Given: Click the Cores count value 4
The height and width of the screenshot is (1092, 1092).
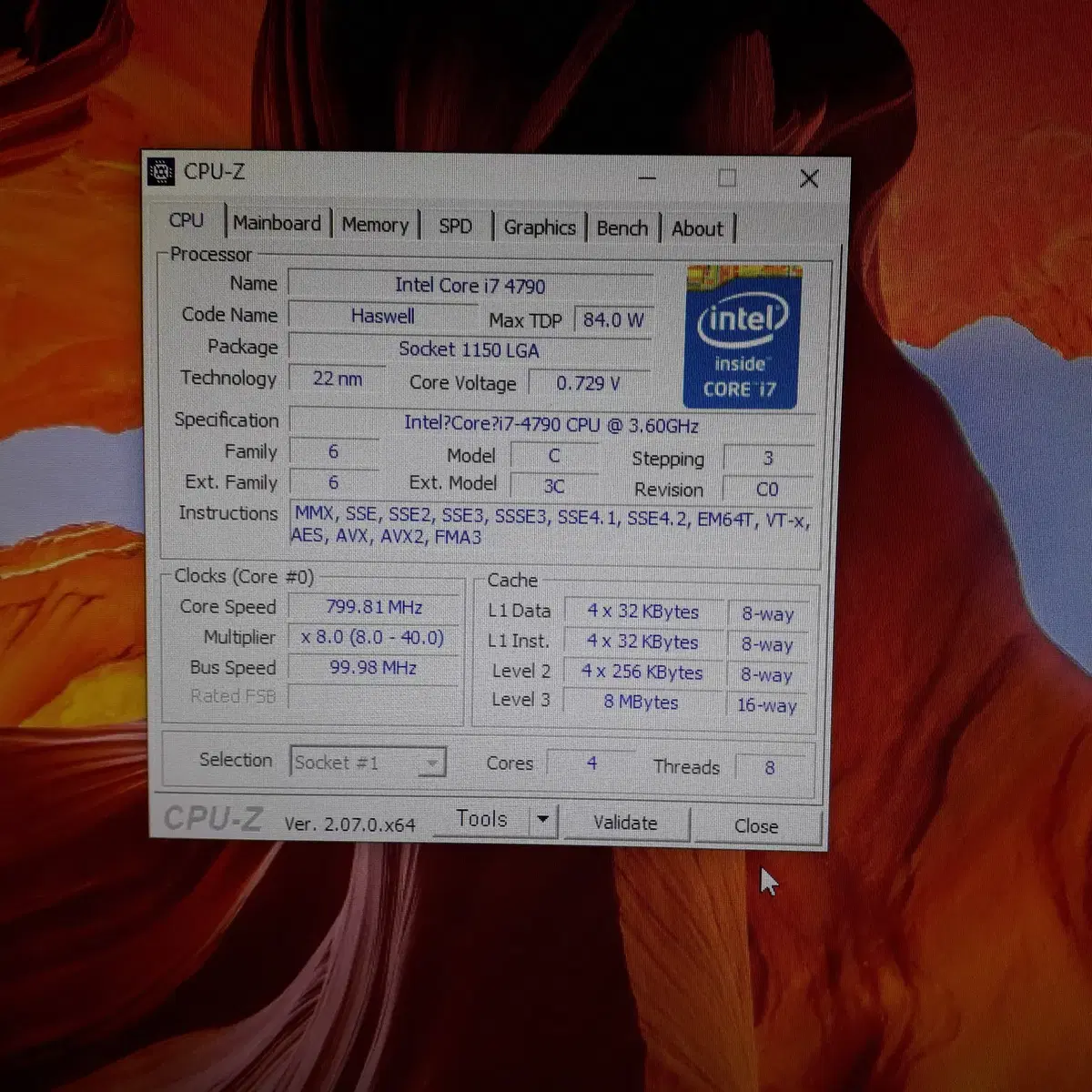Looking at the screenshot, I should 591,763.
